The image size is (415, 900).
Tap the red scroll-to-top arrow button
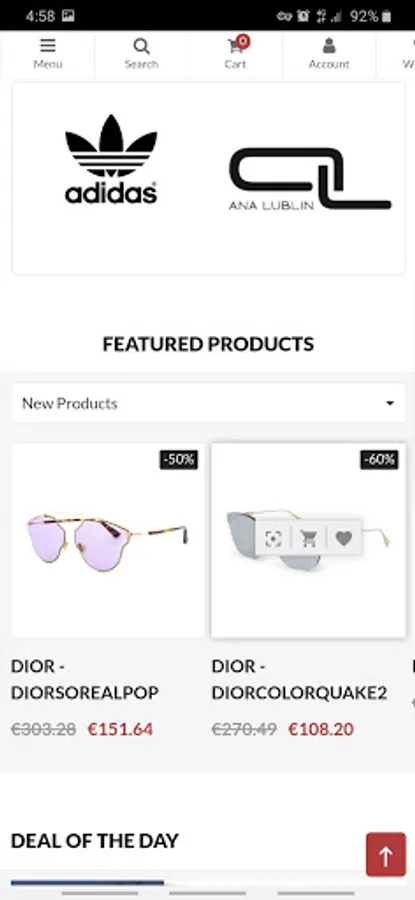click(386, 857)
